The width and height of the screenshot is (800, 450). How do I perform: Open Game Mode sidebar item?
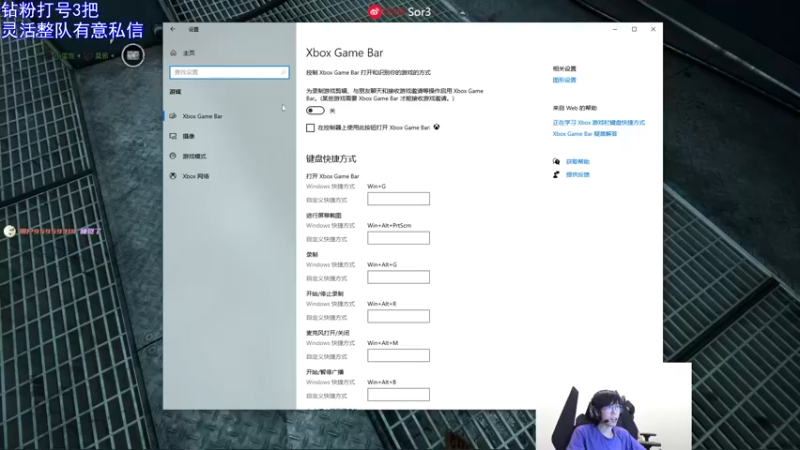(x=229, y=156)
